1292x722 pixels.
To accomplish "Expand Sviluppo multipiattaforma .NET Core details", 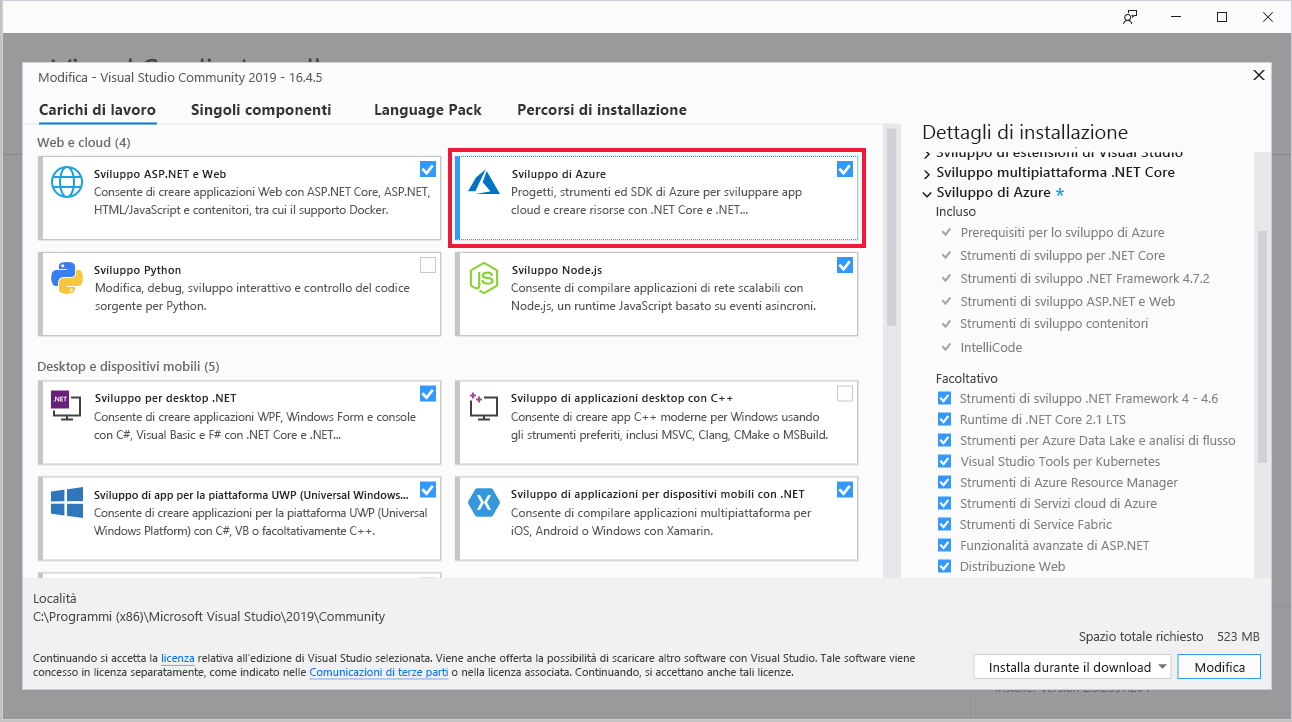I will click(927, 172).
